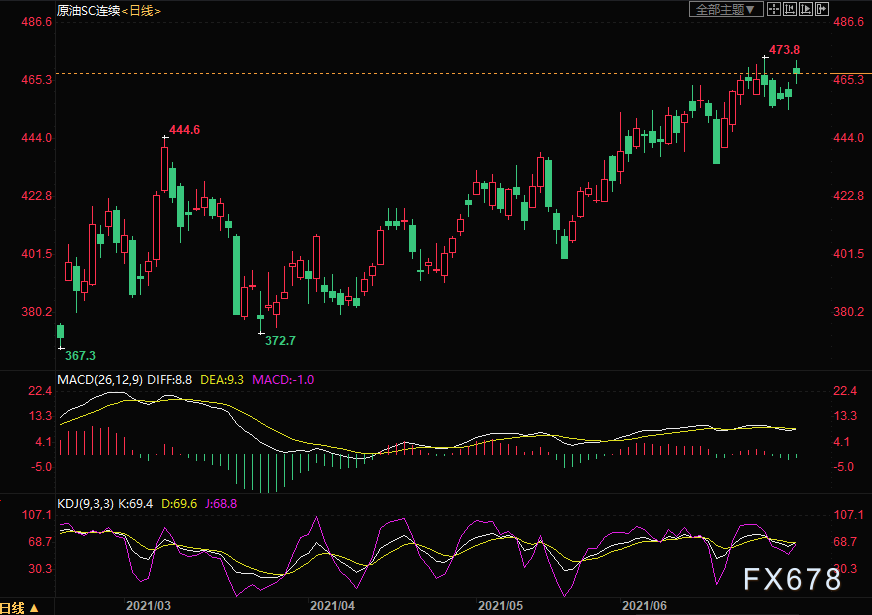
Task: Click the exit/pop-out panel icon at top right
Action: [822, 9]
